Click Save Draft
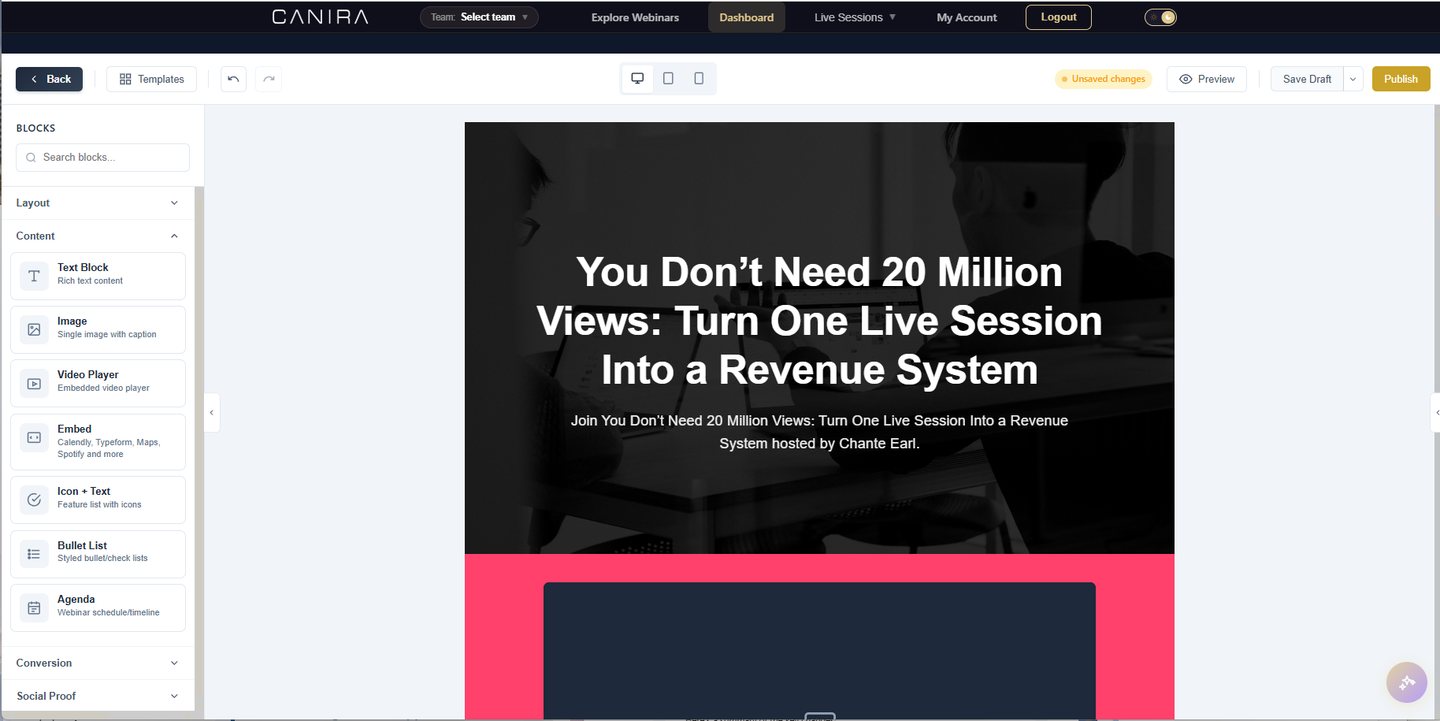 [1307, 79]
